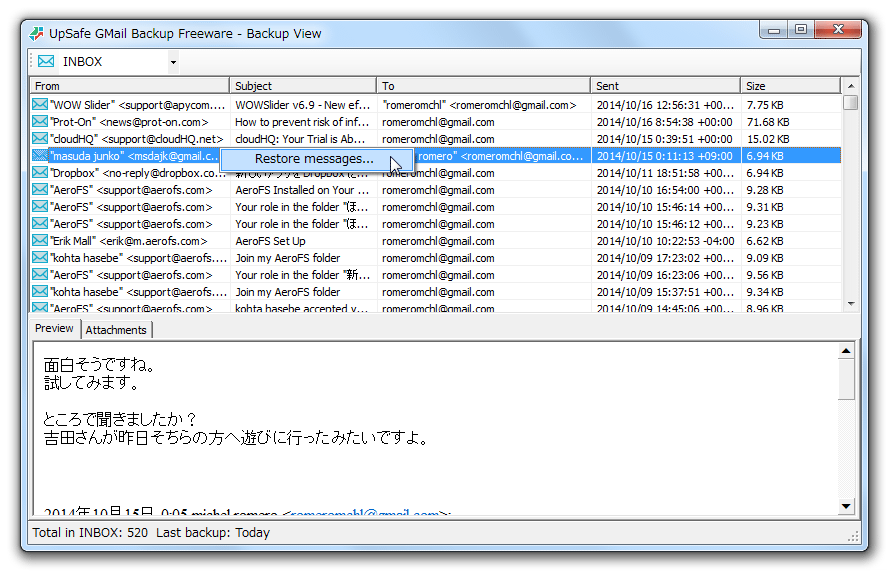Click the email list scrollbar thumb
The image size is (890, 575).
(850, 103)
